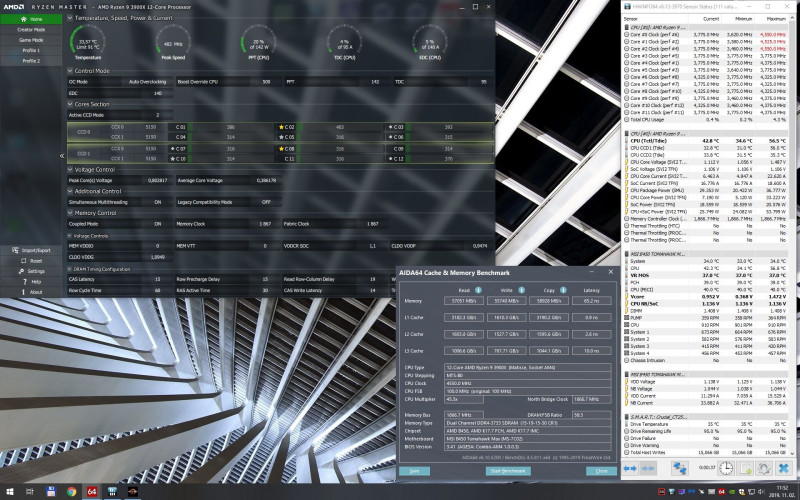Viewport: 800px width, 500px height.
Task: Open the floppy disk app on taskbar
Action: pyautogui.click(x=51, y=492)
